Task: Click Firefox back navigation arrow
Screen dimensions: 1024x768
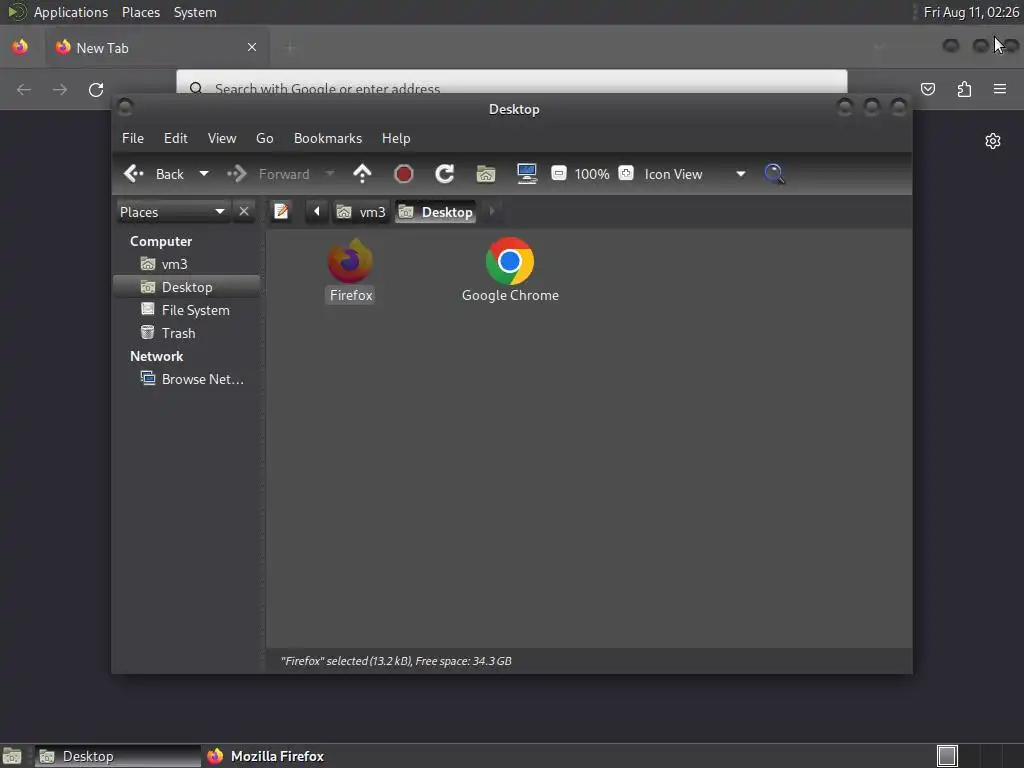Action: click(x=24, y=89)
